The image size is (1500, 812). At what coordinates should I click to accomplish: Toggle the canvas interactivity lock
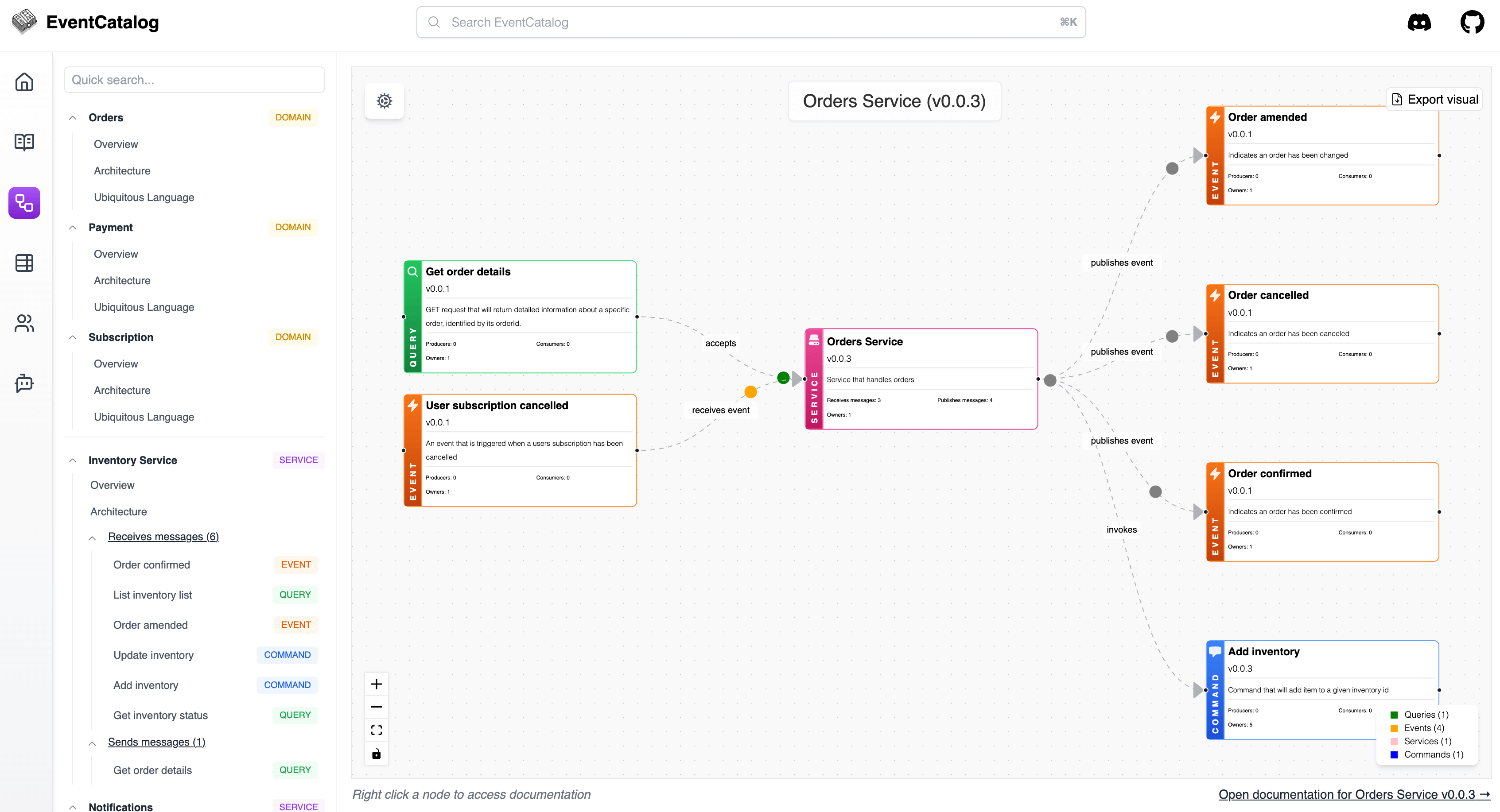point(376,754)
